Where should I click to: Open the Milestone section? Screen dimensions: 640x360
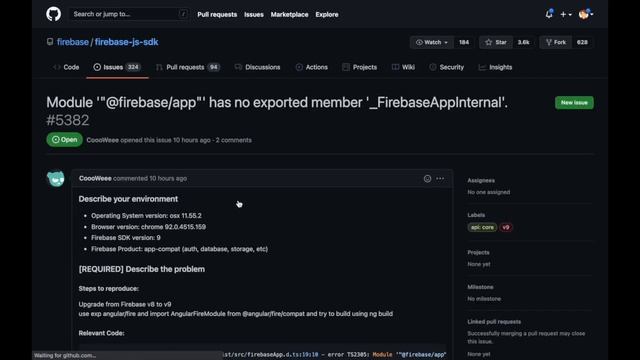click(x=480, y=287)
